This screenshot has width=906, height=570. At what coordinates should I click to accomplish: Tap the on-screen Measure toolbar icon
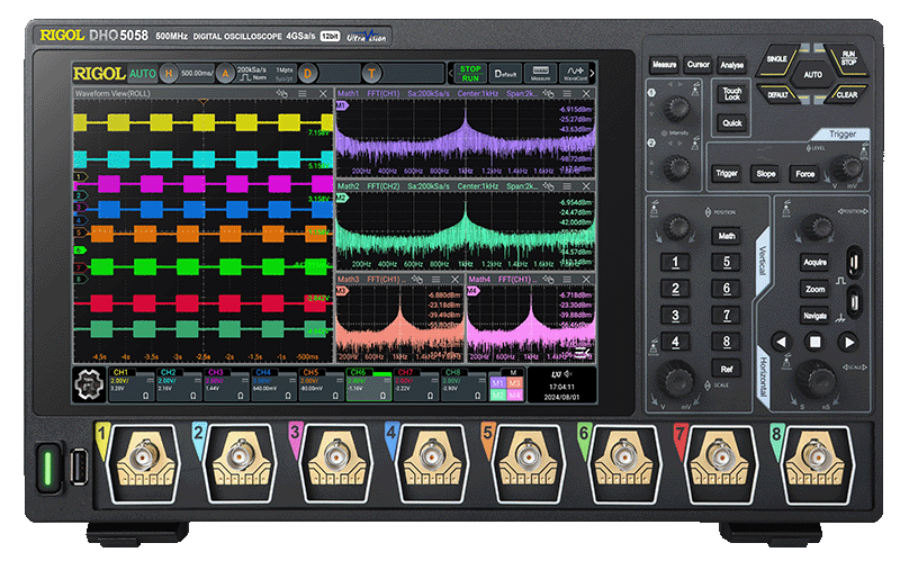[540, 73]
